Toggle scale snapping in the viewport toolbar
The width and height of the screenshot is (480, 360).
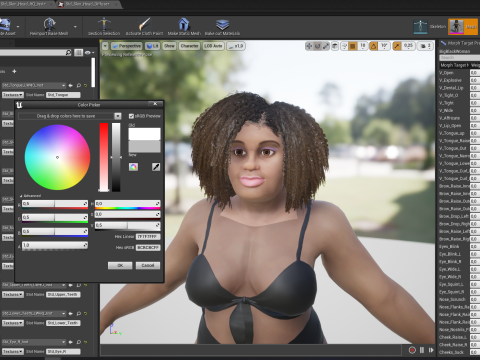tap(397, 46)
